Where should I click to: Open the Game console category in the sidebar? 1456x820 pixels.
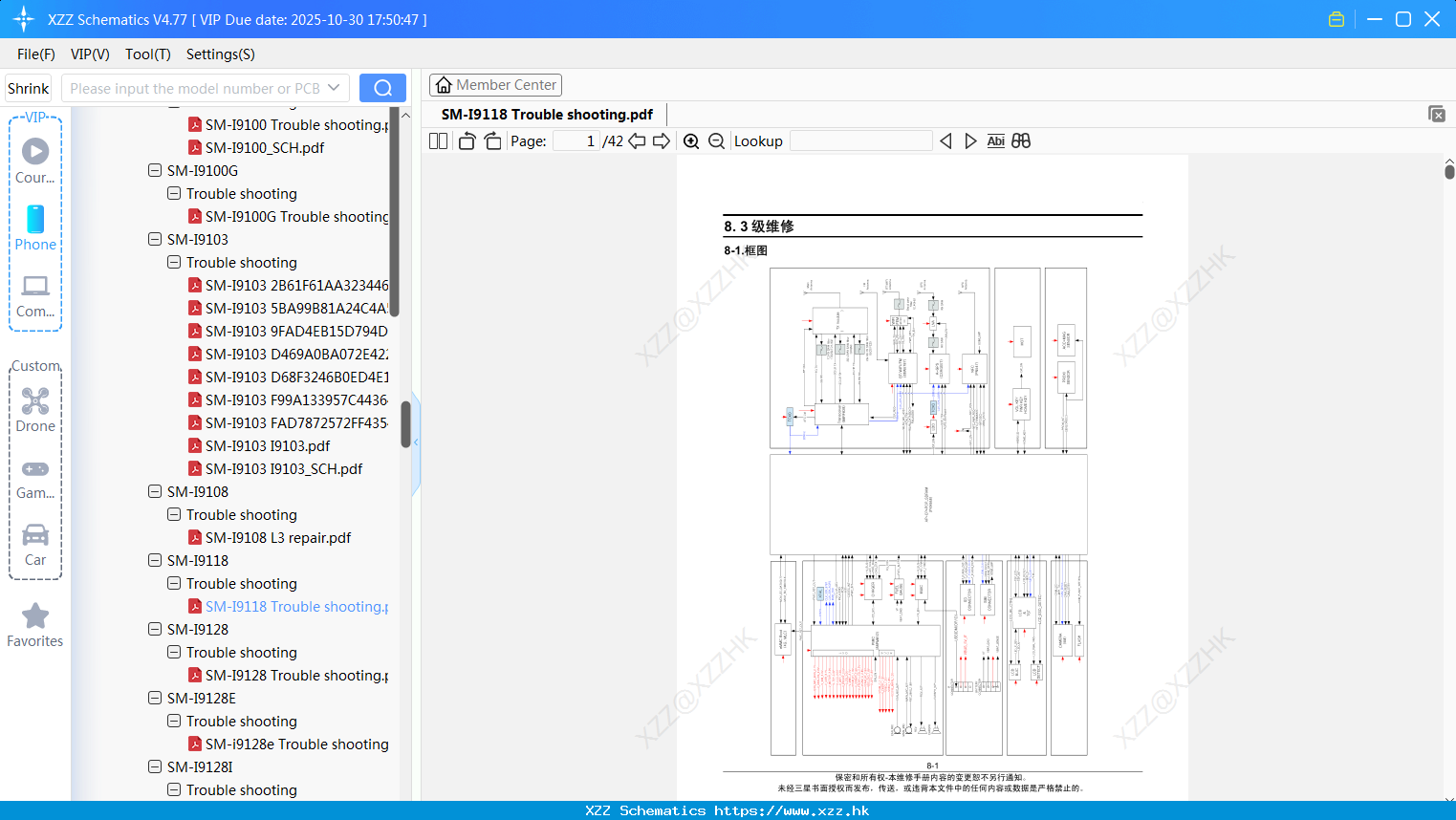click(x=35, y=479)
